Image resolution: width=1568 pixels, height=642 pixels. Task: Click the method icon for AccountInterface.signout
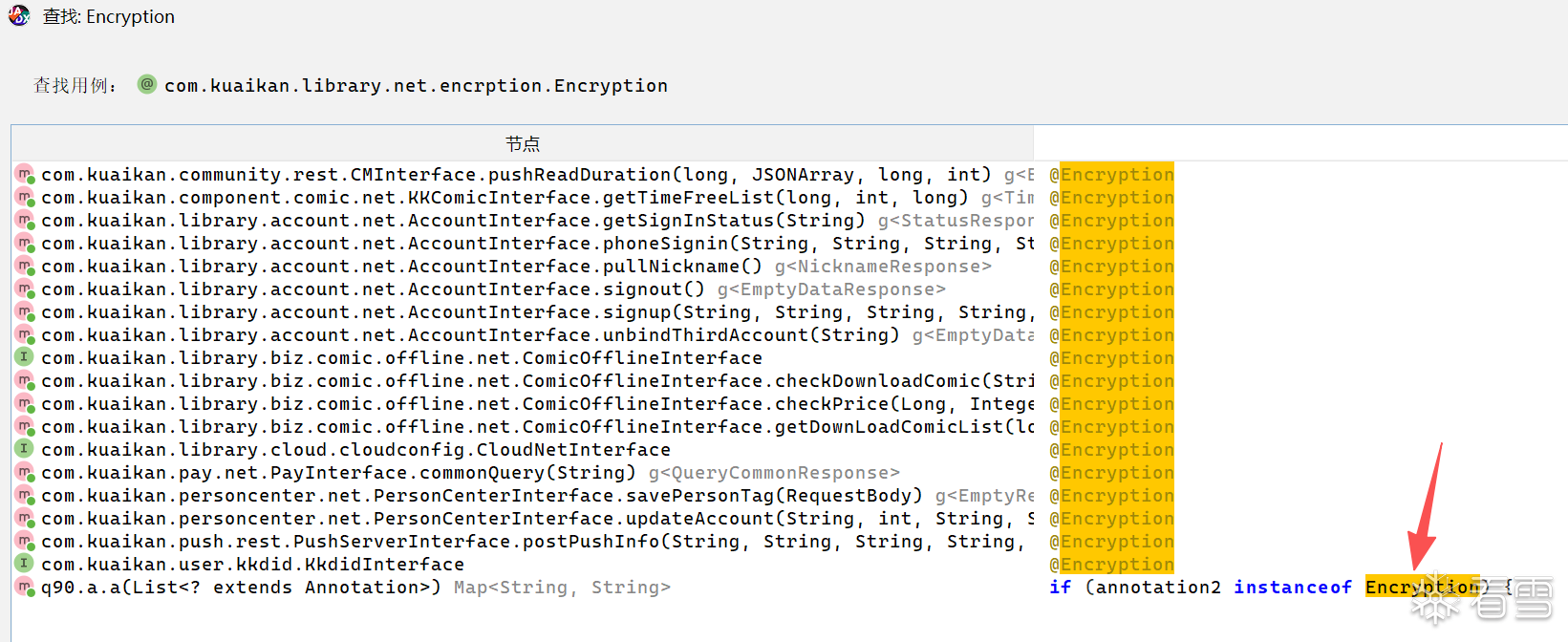click(x=25, y=289)
